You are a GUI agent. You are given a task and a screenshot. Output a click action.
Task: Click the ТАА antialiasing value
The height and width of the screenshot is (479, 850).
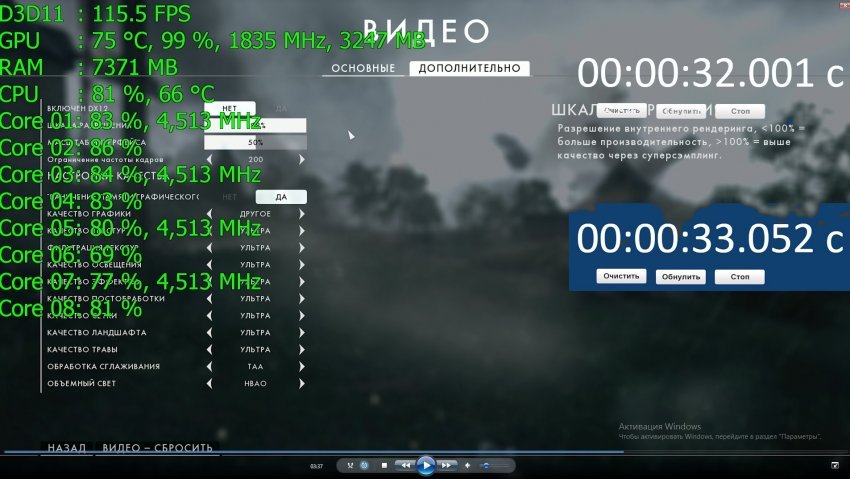(255, 367)
